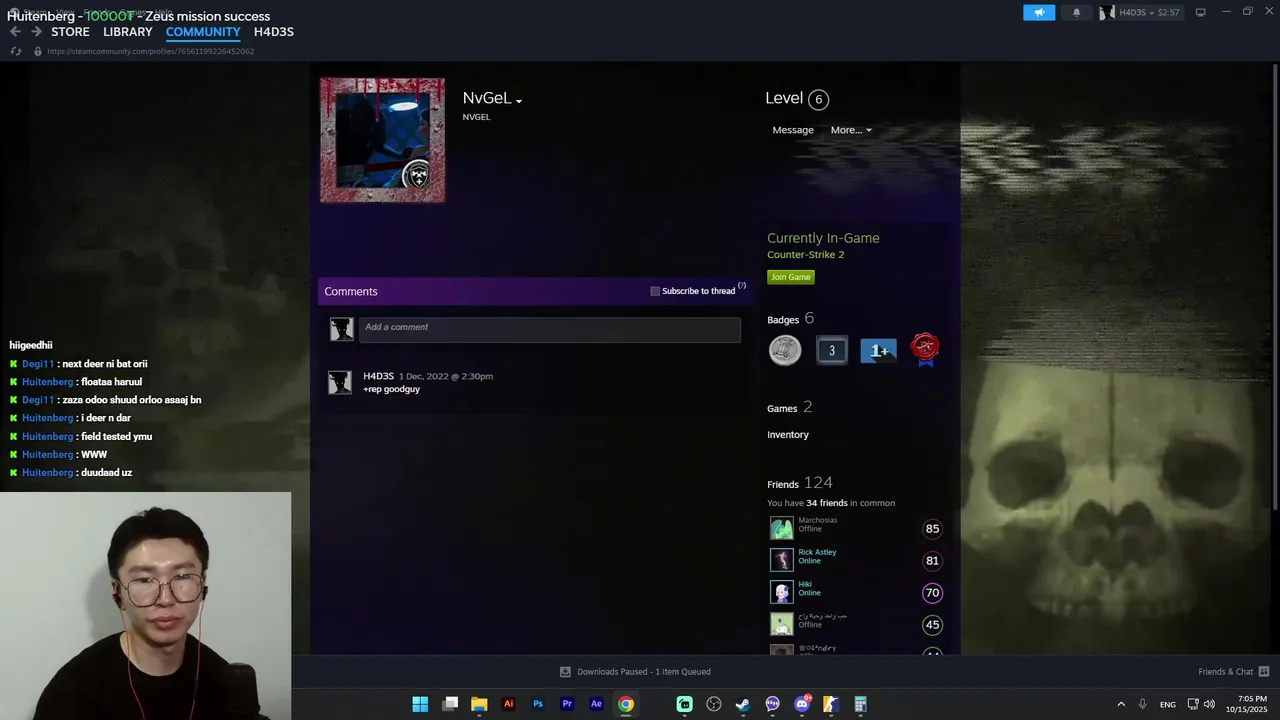Click the "+rep goodguy" comment text
The width and height of the screenshot is (1280, 720).
pyautogui.click(x=391, y=389)
